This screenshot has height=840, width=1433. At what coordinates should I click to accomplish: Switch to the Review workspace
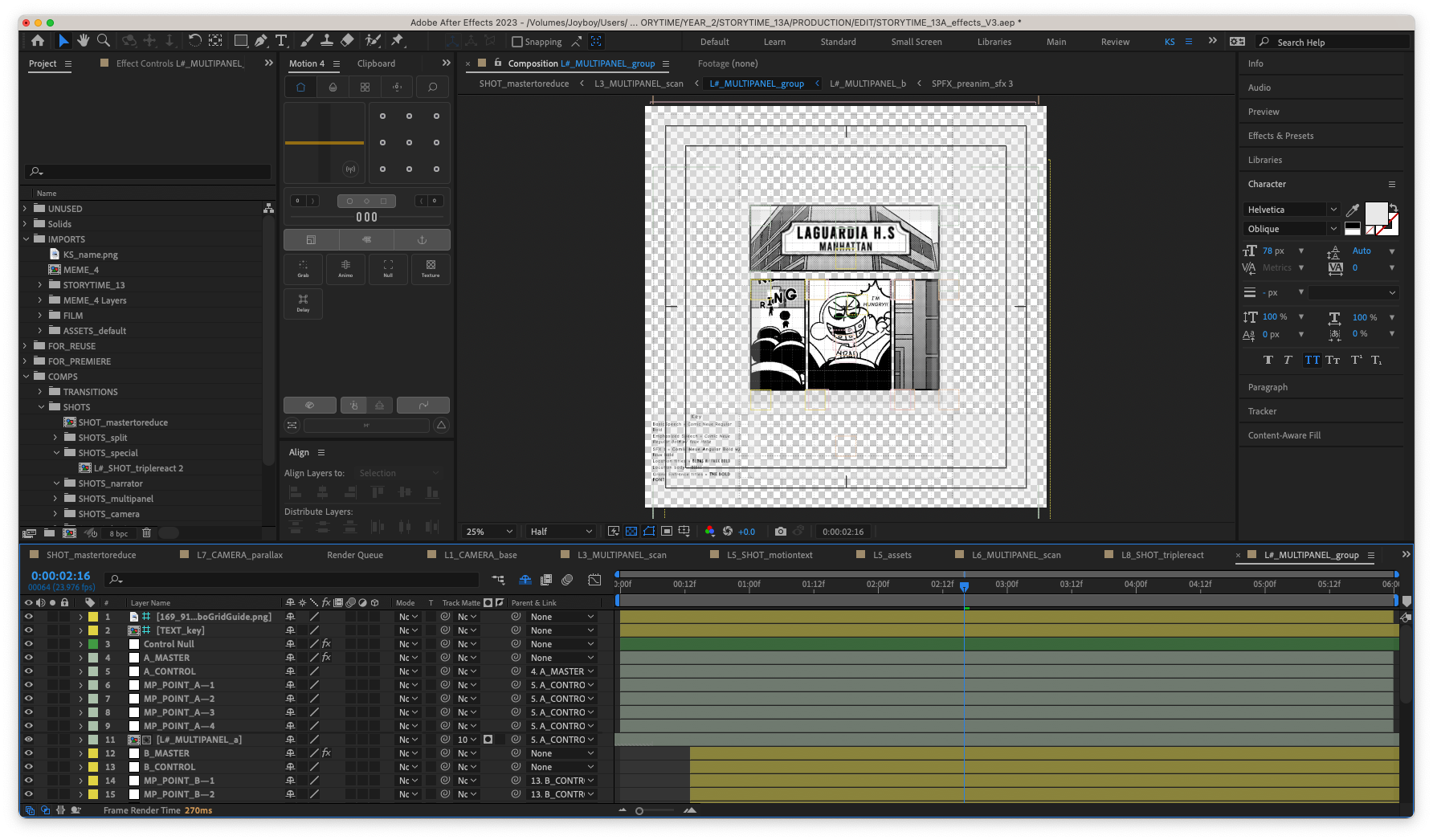(1115, 42)
